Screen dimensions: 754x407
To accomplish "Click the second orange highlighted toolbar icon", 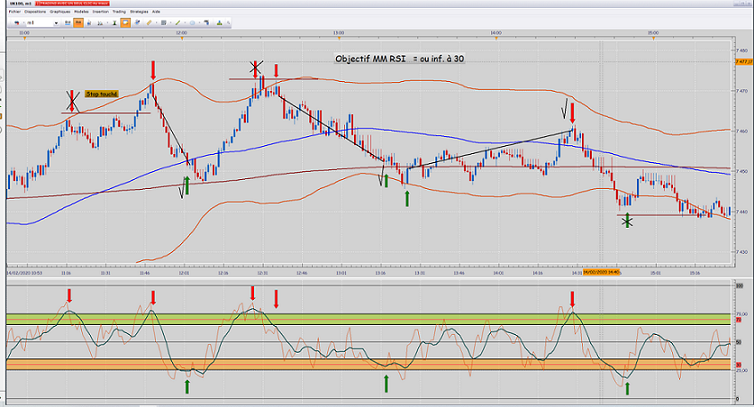I will 125,23.
